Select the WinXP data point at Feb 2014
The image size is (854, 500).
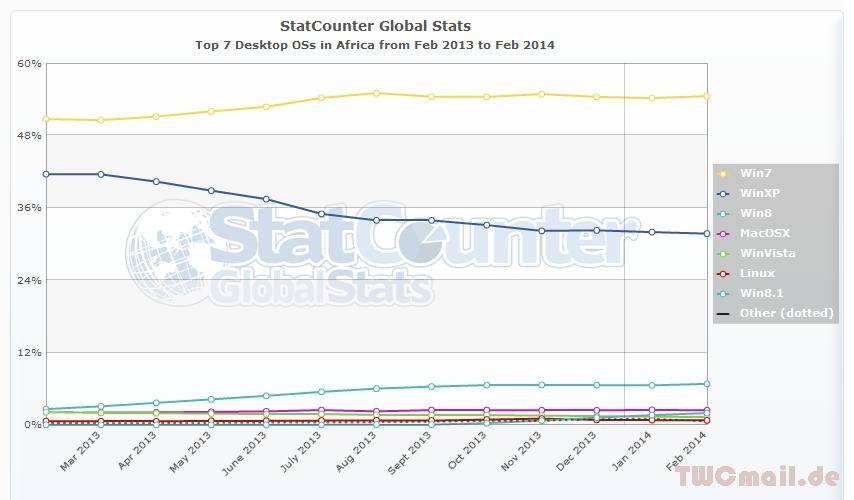pos(706,234)
